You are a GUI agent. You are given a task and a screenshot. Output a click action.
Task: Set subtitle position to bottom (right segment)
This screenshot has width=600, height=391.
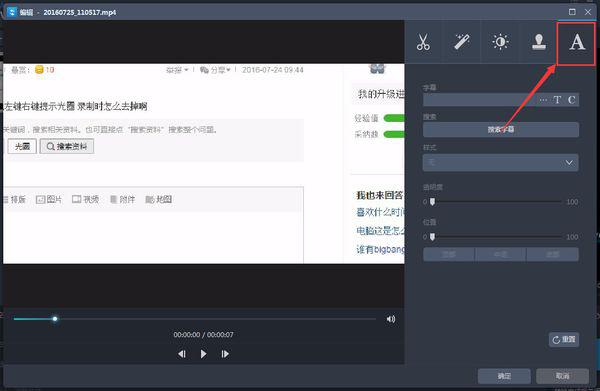pyautogui.click(x=553, y=254)
